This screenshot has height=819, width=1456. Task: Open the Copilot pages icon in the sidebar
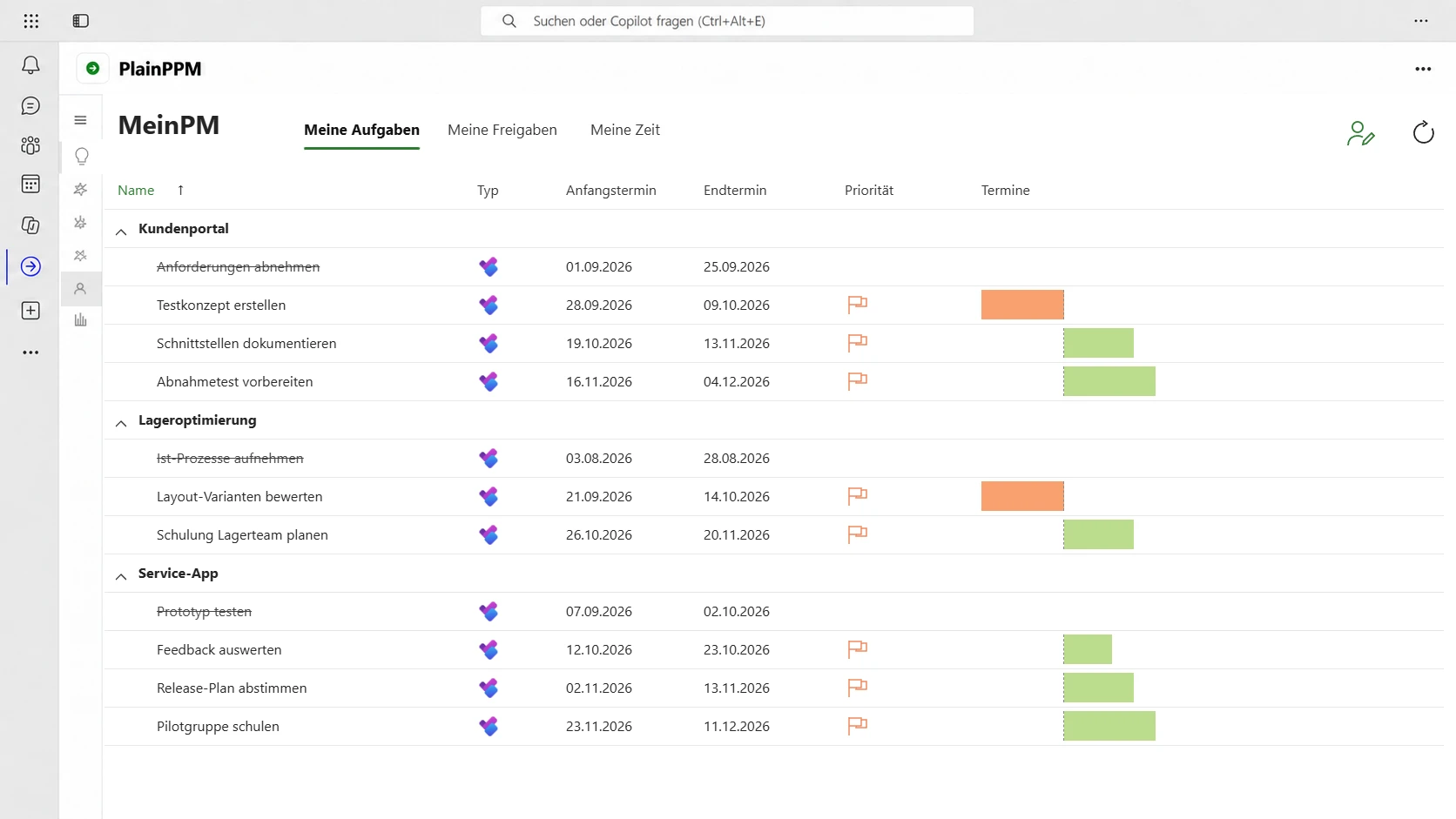tap(30, 225)
